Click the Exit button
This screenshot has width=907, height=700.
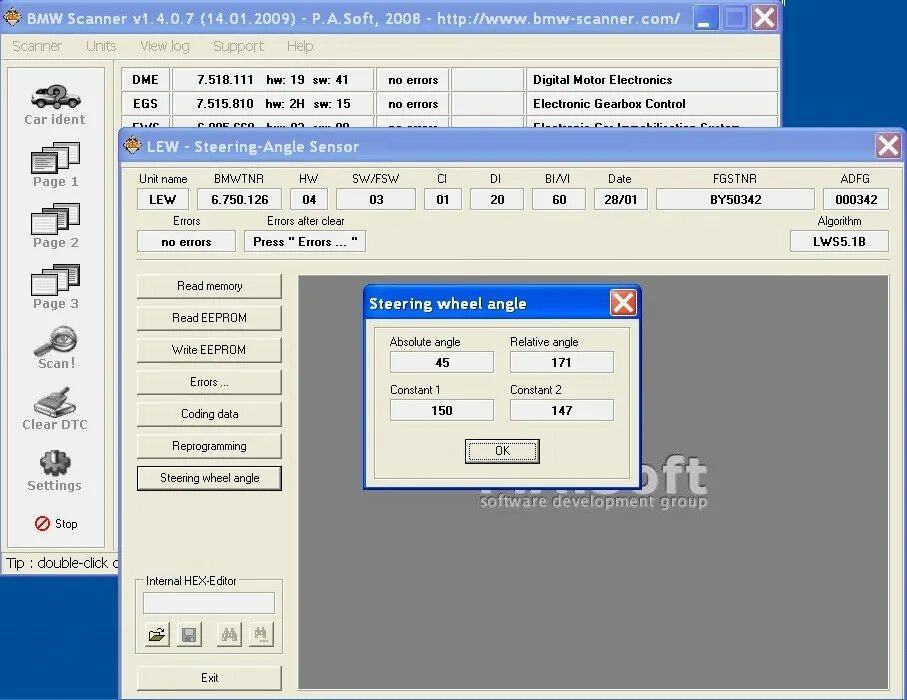(x=209, y=678)
